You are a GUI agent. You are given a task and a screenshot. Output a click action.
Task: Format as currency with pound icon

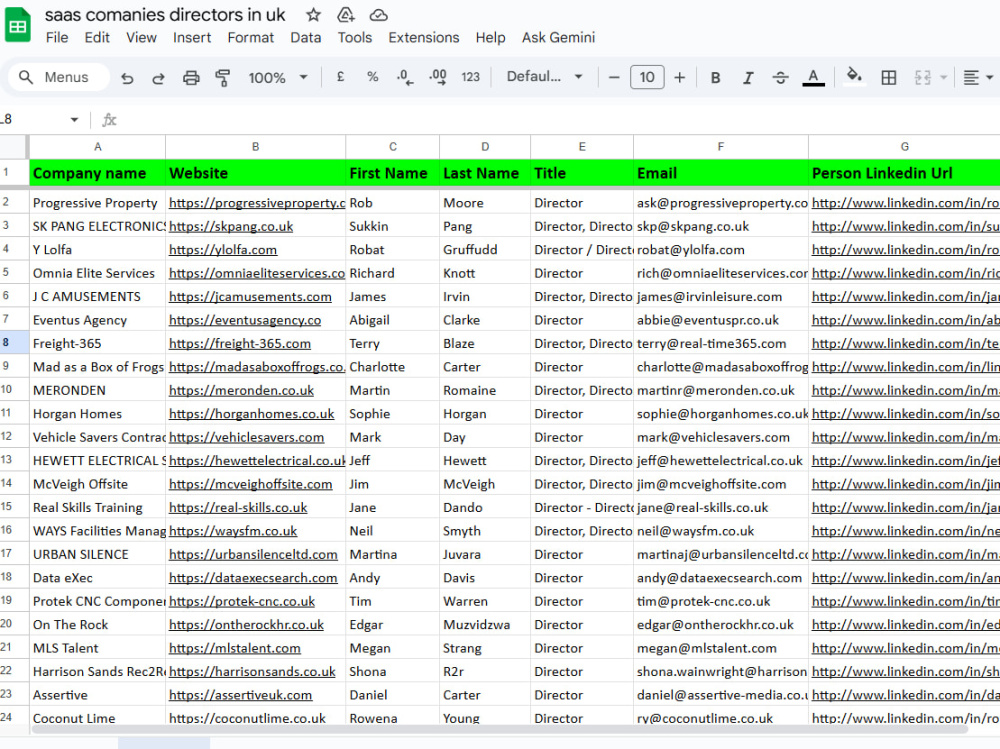coord(341,77)
